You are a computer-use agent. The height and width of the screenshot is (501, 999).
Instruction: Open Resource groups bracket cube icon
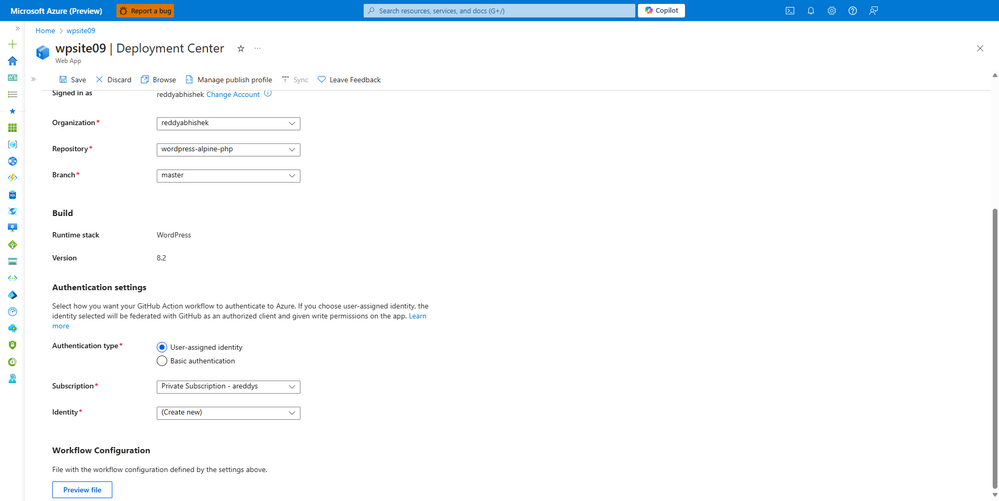(12, 145)
